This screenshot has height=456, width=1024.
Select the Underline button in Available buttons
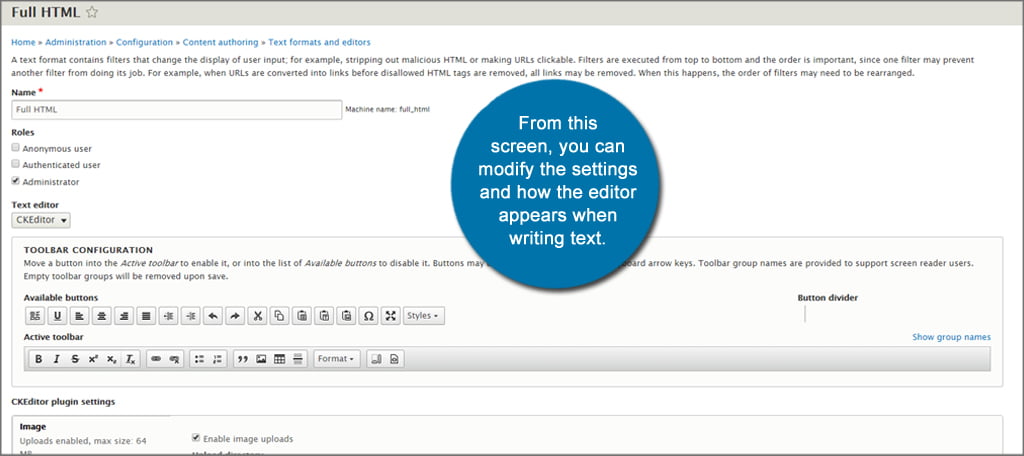[x=57, y=316]
